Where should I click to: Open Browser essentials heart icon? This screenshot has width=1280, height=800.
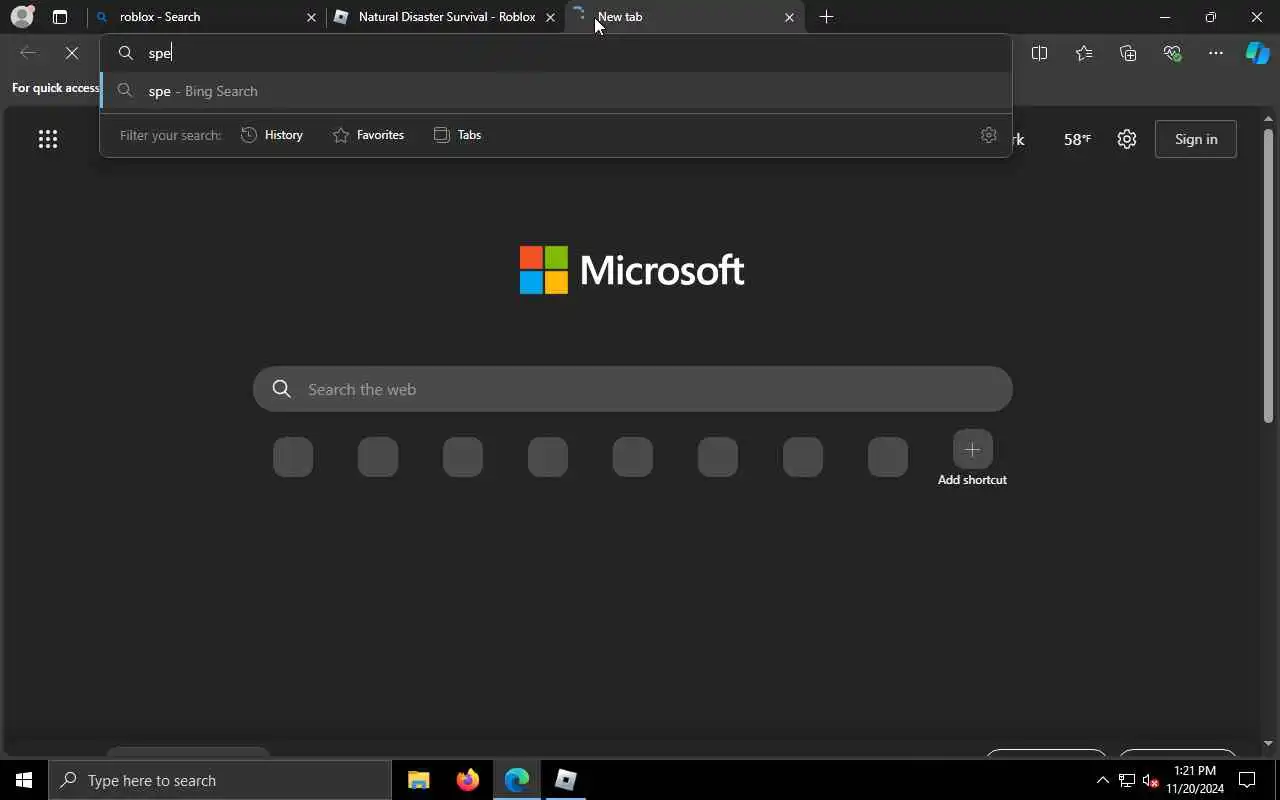[x=1172, y=53]
